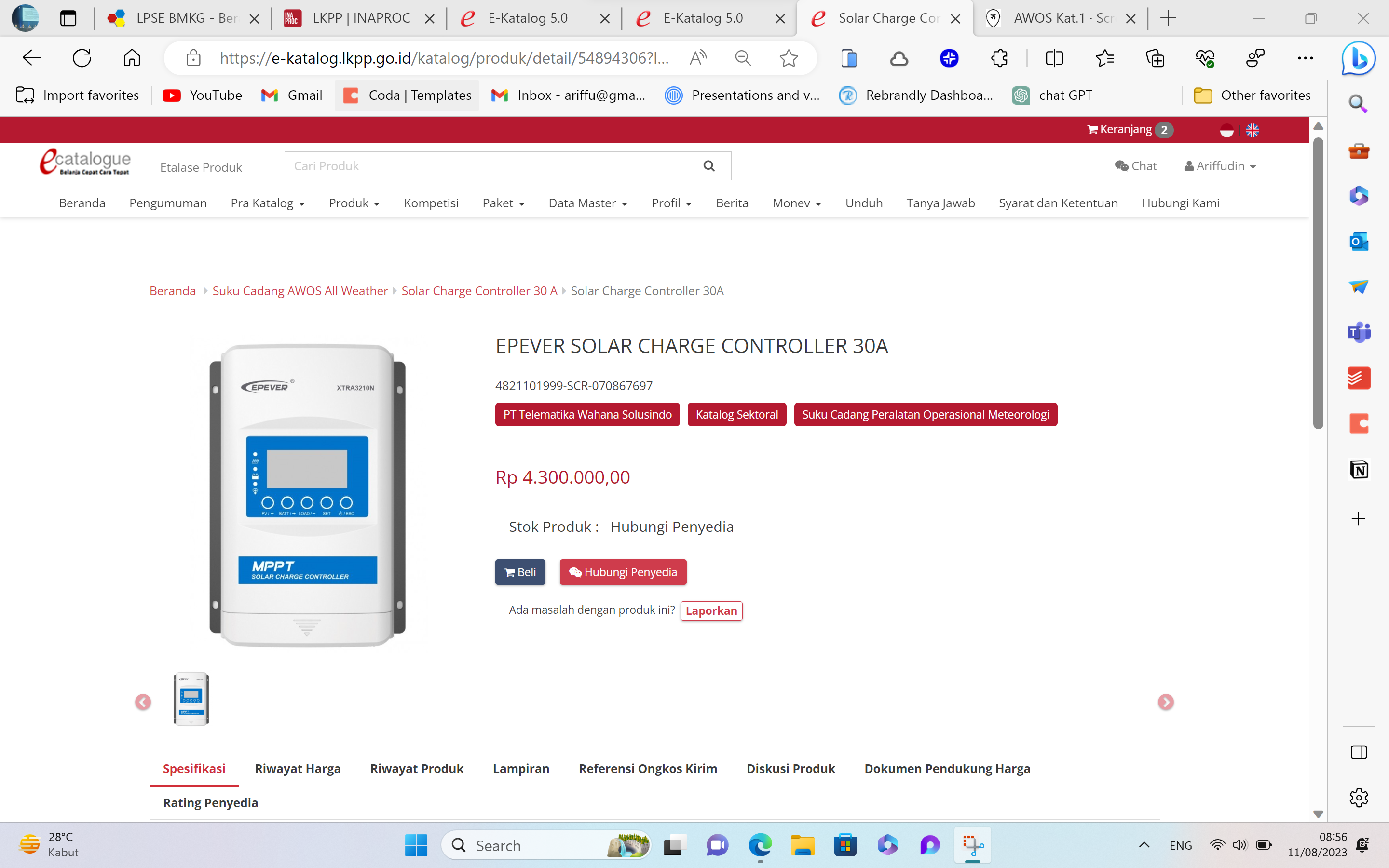Open the sidebar tools briefcase icon

1359,150
